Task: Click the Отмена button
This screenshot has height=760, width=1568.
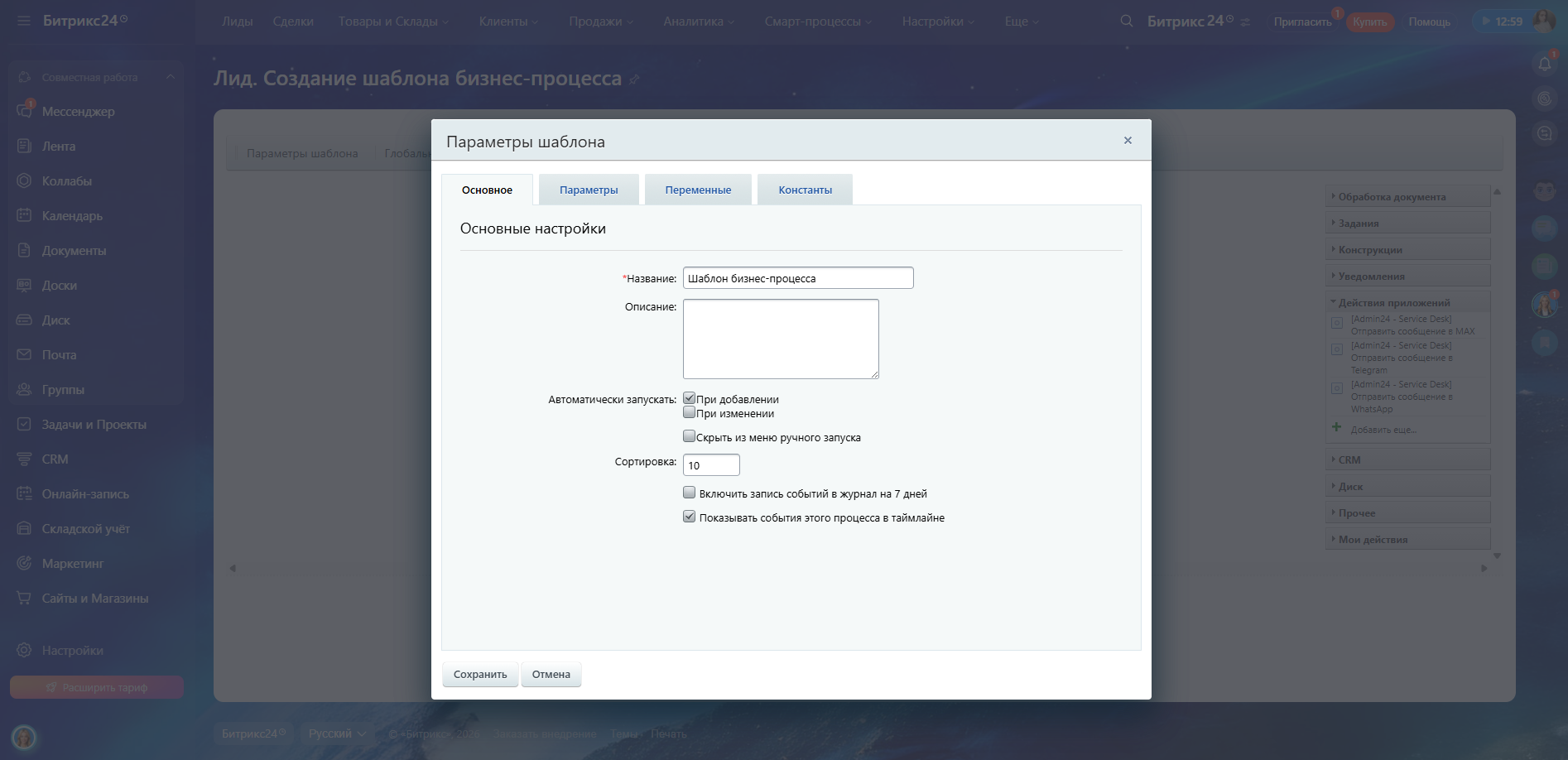Action: tap(551, 674)
